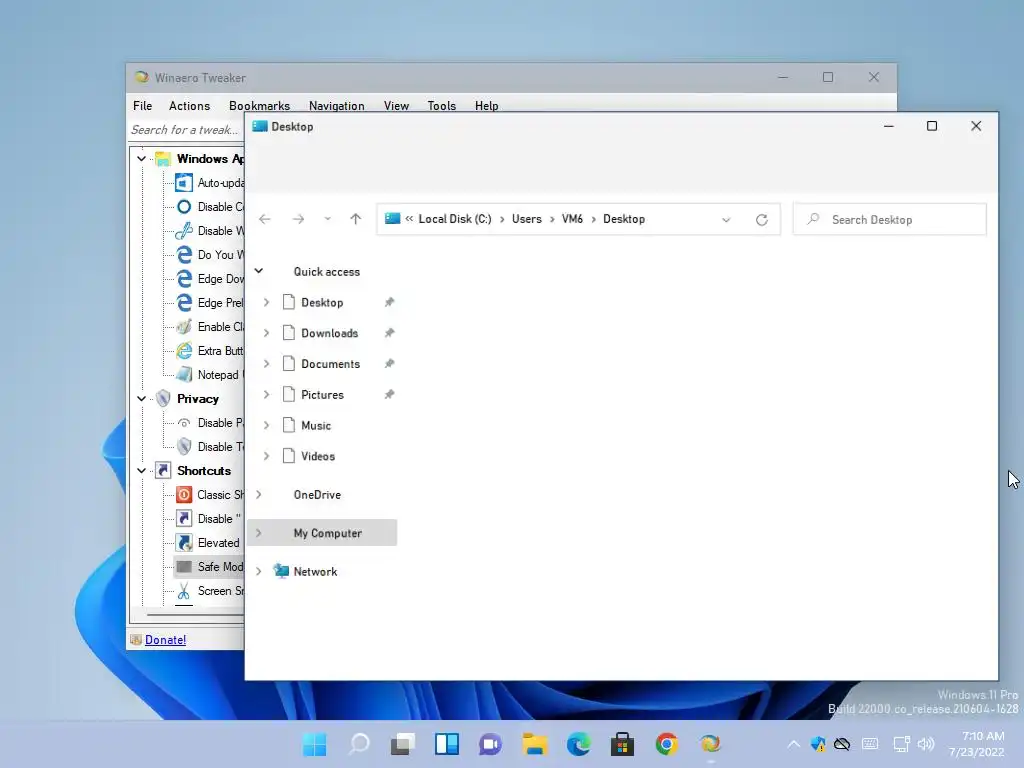Screen dimensions: 1024x768
Task: Collapse Shortcuts category in Winaero tree
Action: pyautogui.click(x=141, y=470)
